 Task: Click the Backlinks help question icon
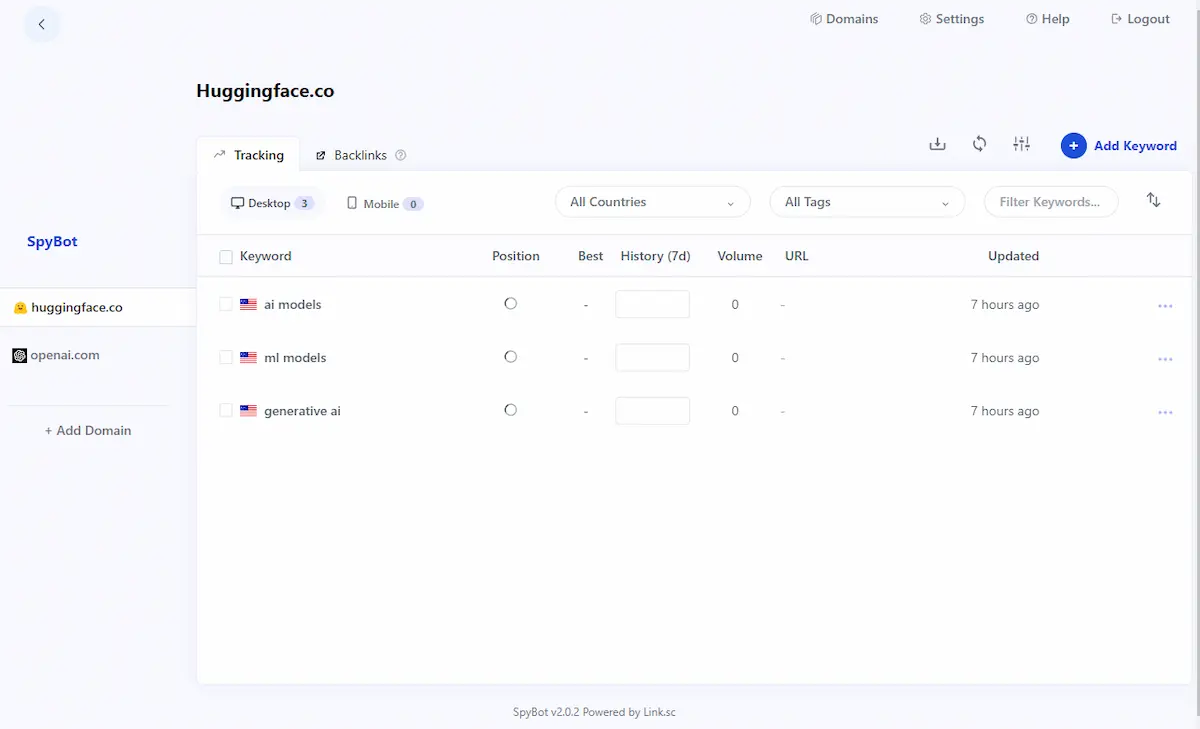tap(401, 156)
